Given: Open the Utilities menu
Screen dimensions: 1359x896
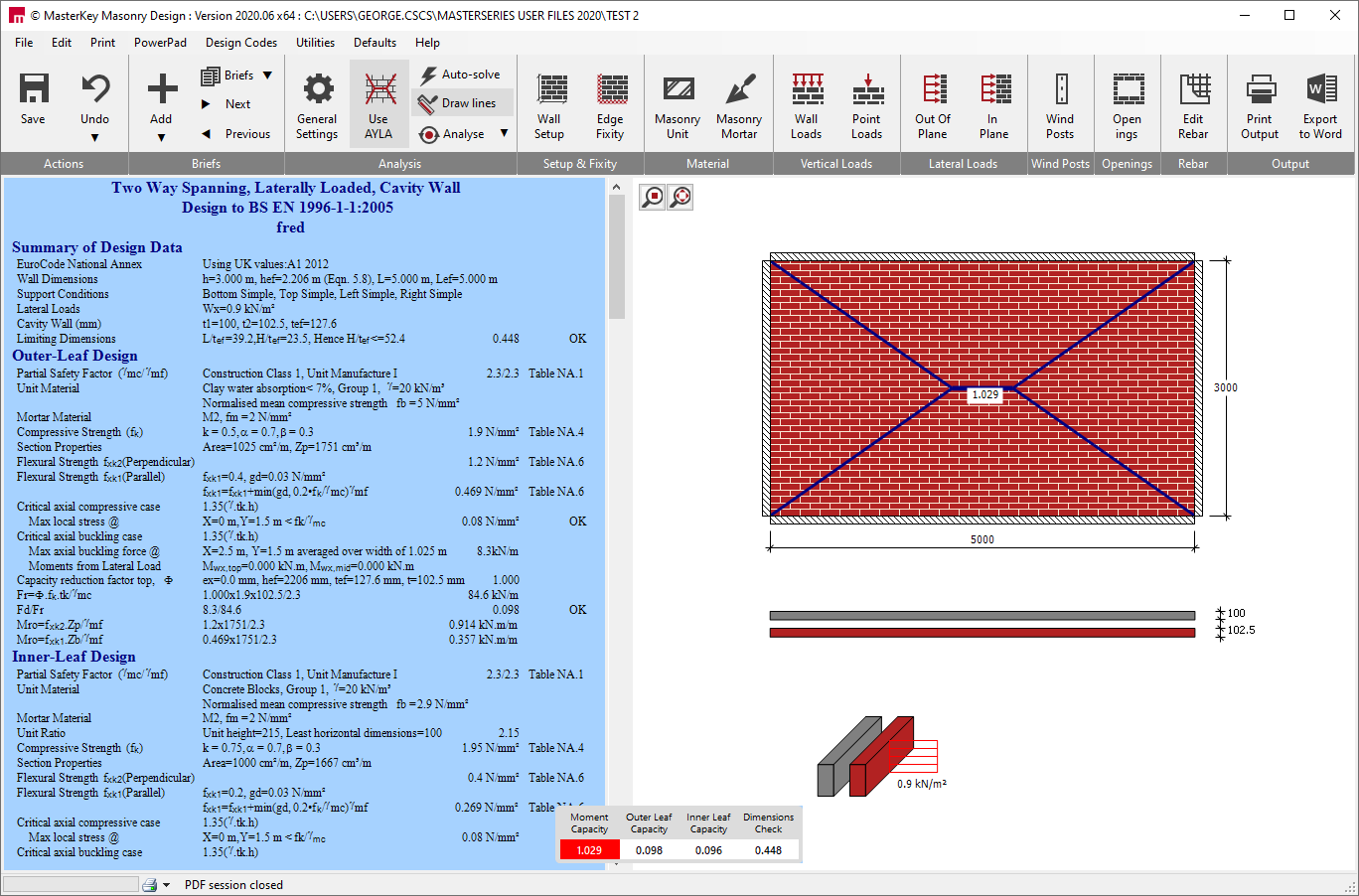Looking at the screenshot, I should (316, 43).
